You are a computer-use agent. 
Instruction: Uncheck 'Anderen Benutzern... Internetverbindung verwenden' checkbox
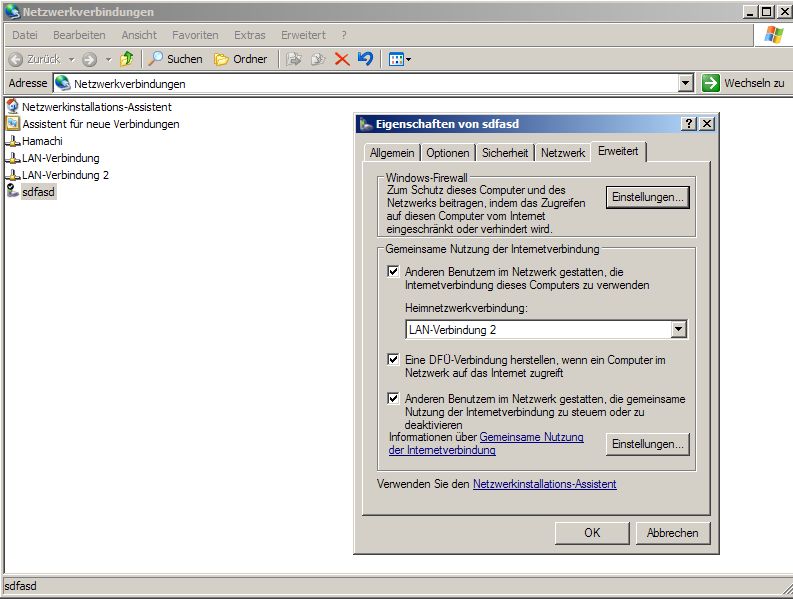click(393, 272)
